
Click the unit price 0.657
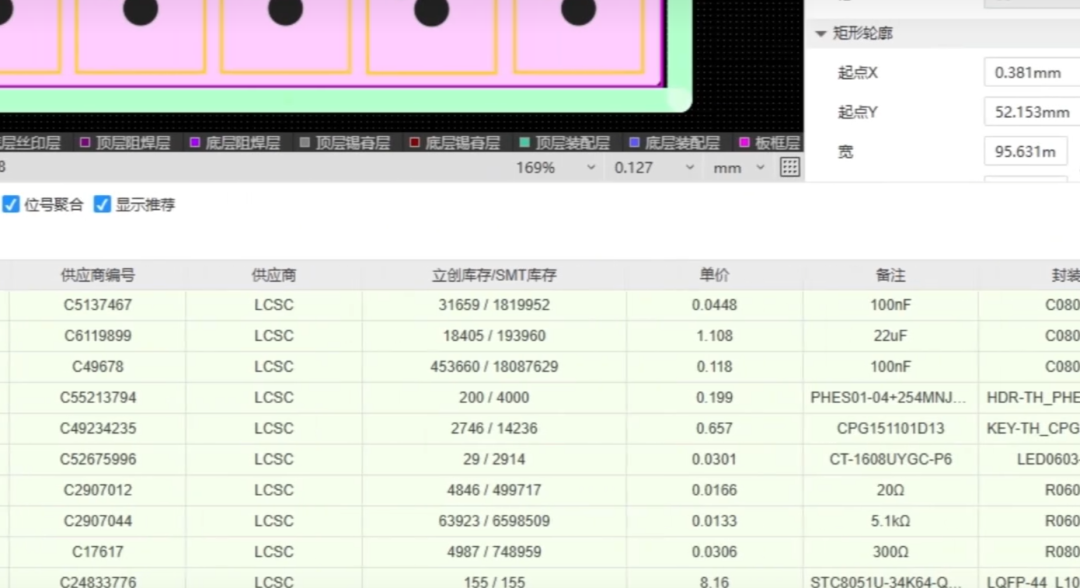[714, 428]
